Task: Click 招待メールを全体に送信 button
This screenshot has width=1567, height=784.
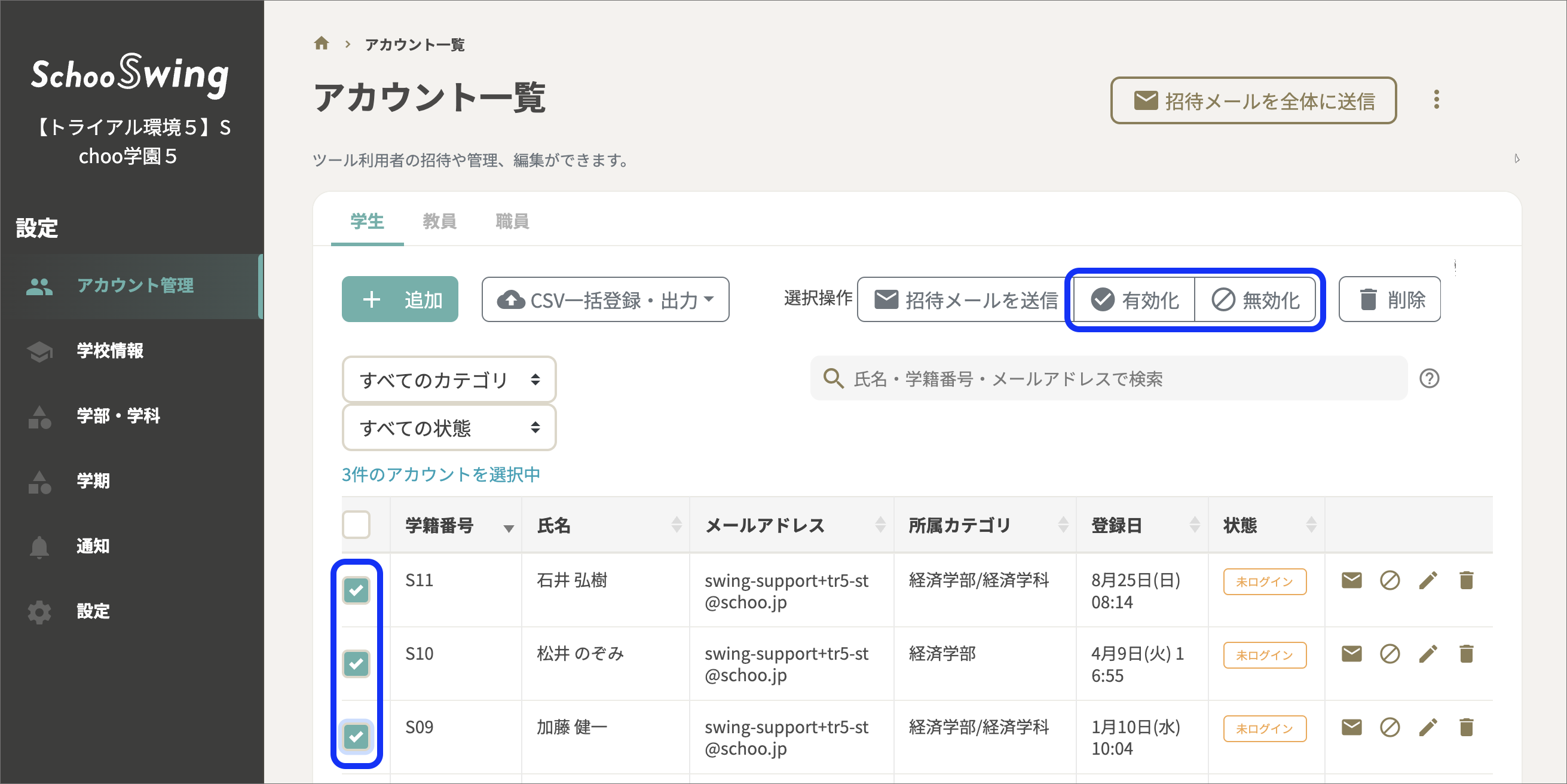Action: 1253,101
